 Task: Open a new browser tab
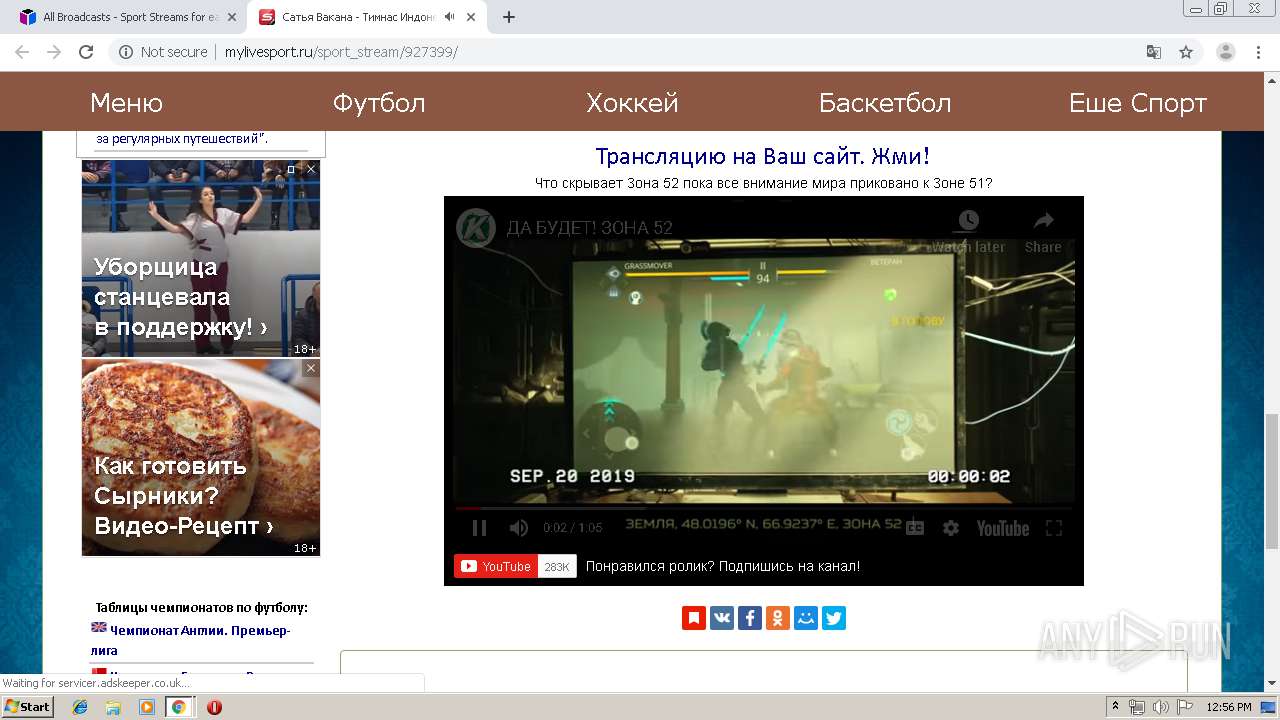(x=508, y=17)
